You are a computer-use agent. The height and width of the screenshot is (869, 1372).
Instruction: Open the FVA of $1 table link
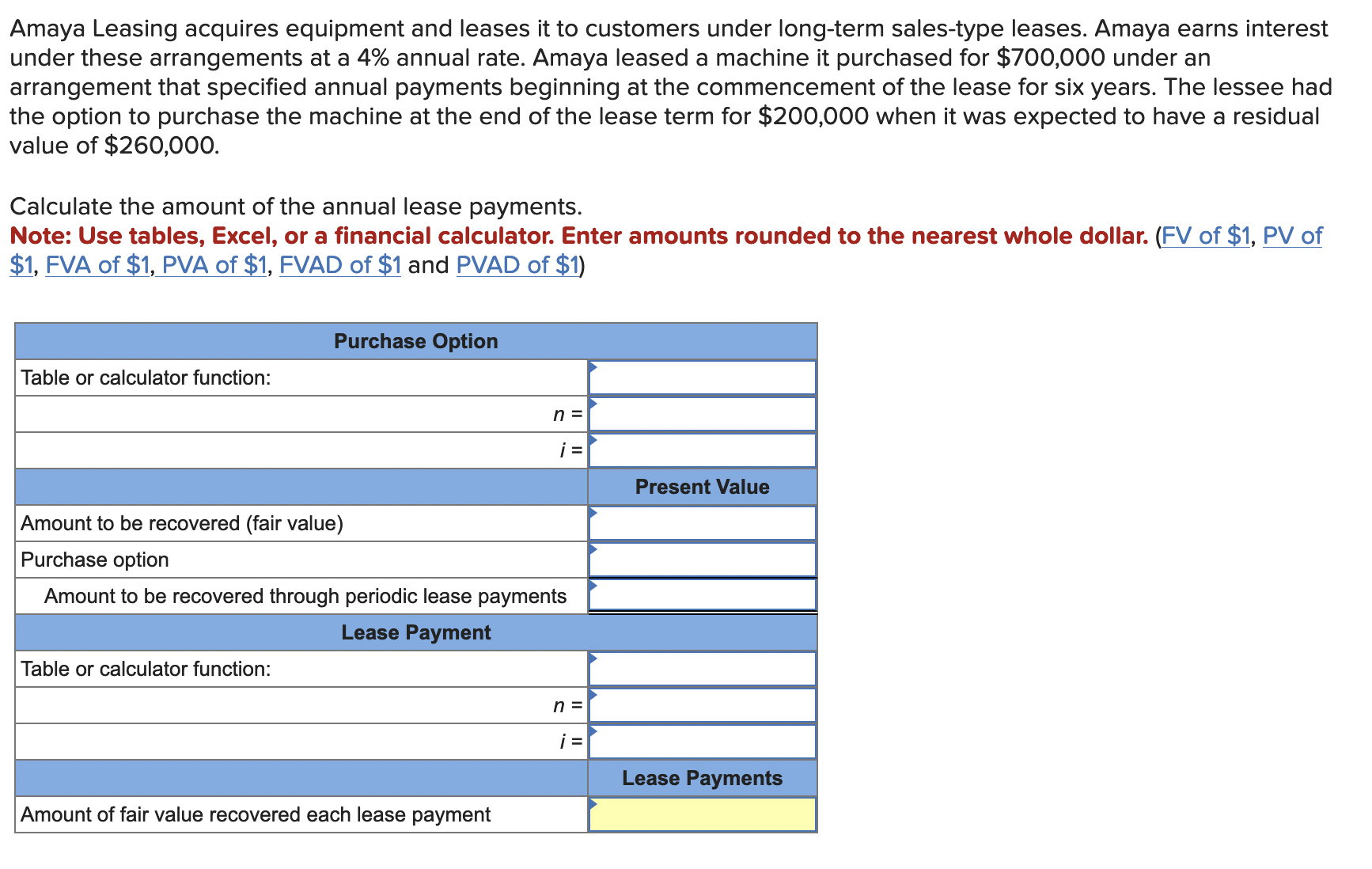[96, 265]
